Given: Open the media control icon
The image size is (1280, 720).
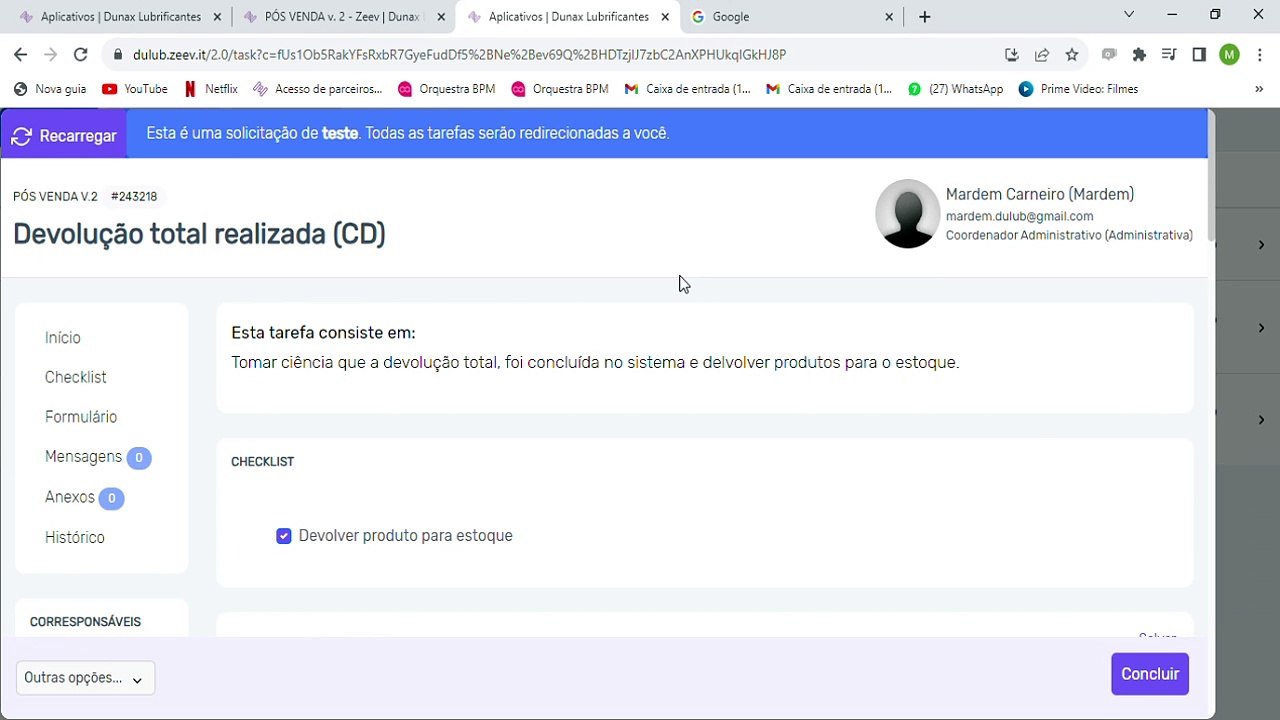Looking at the screenshot, I should [1169, 55].
